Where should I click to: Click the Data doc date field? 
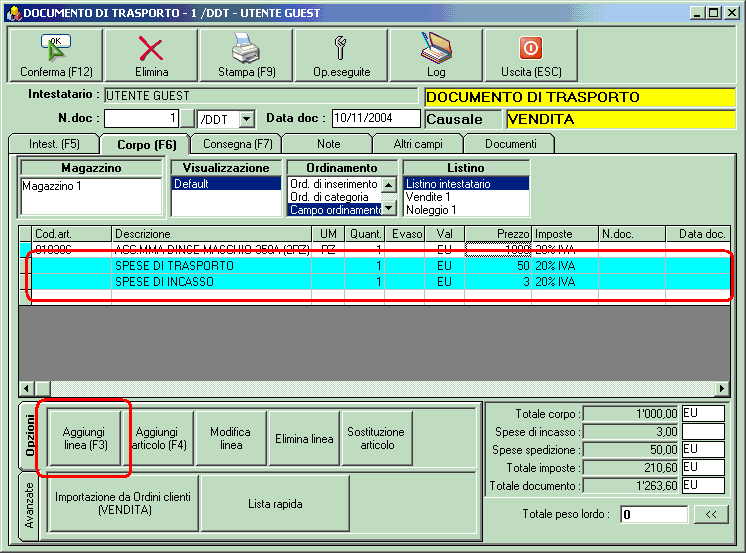(377, 119)
